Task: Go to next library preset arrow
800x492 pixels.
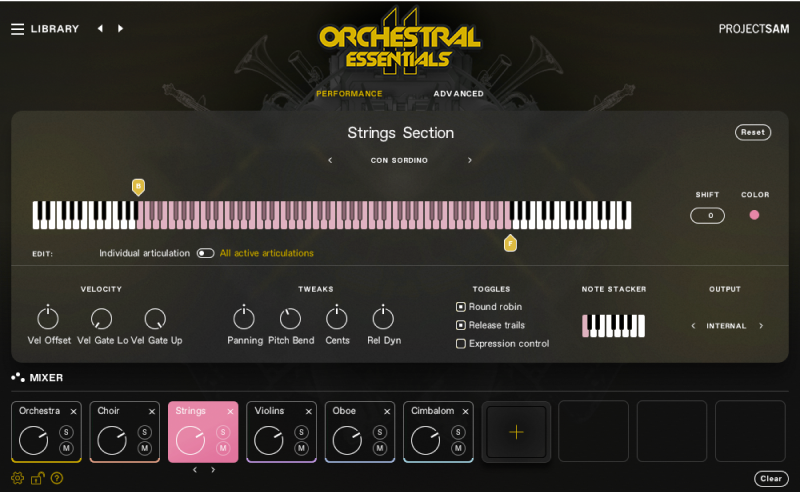Action: tap(120, 29)
